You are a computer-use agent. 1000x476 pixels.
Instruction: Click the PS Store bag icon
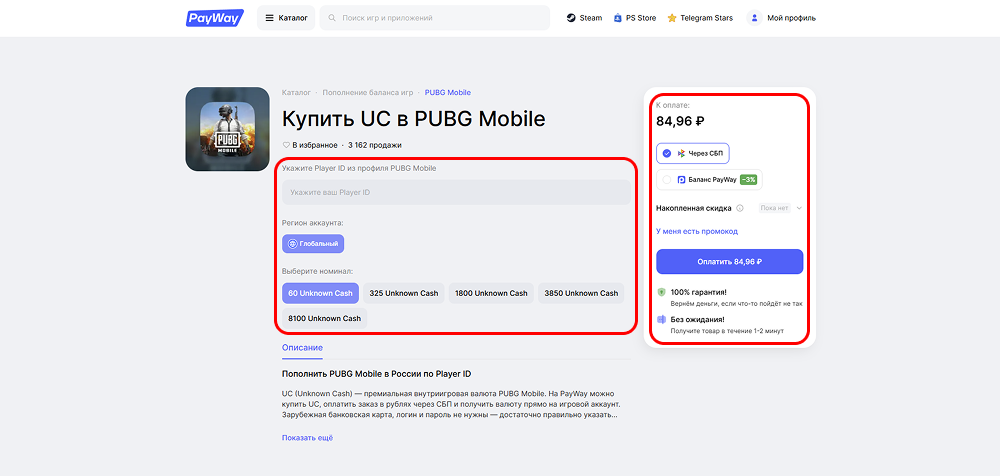click(617, 18)
